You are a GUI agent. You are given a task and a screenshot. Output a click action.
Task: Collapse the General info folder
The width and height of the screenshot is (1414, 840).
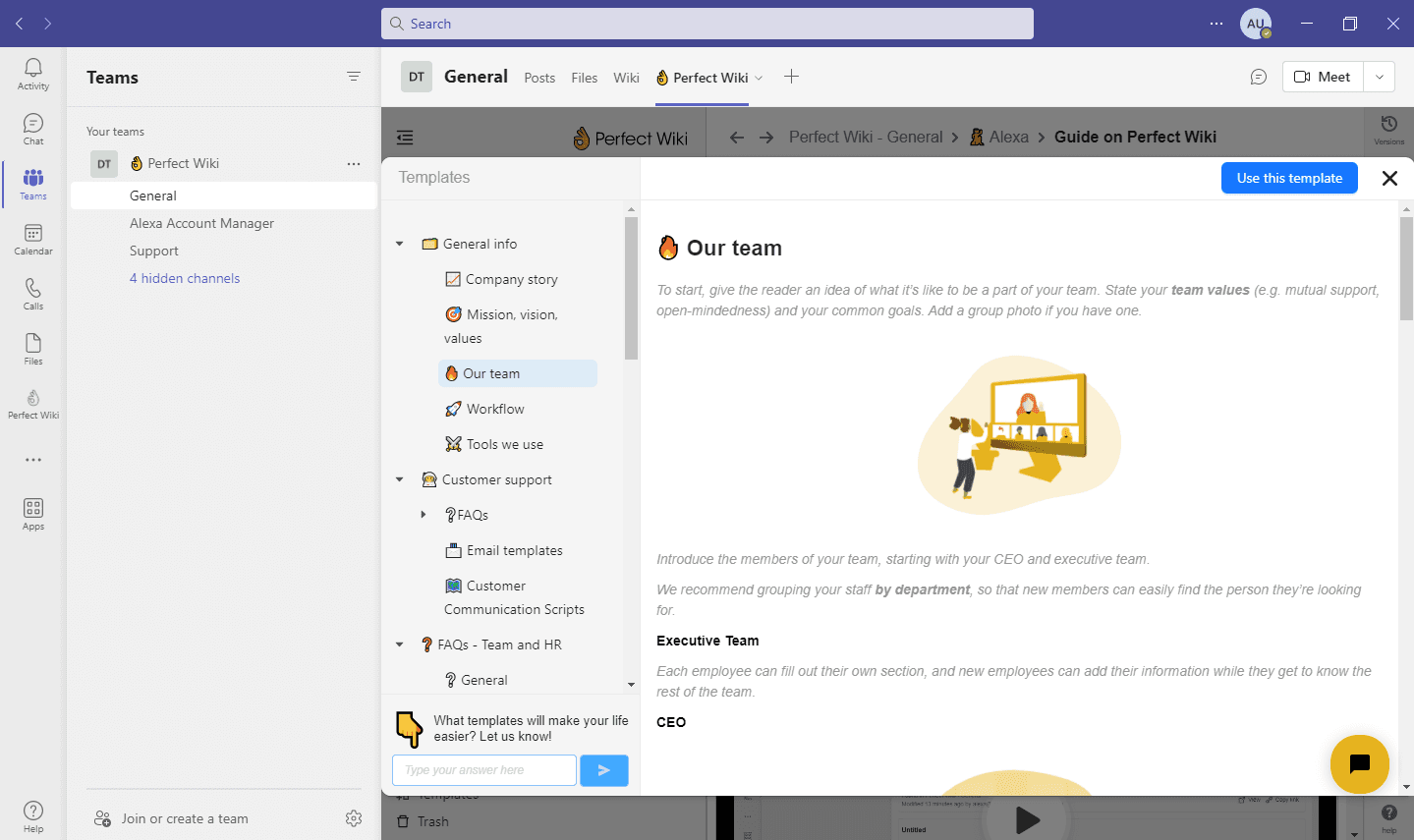point(400,244)
